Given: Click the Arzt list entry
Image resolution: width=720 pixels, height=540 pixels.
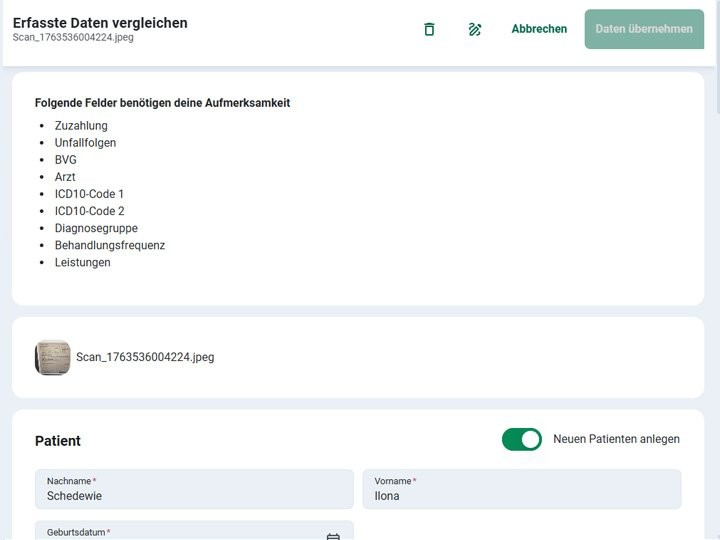Looking at the screenshot, I should point(65,177).
